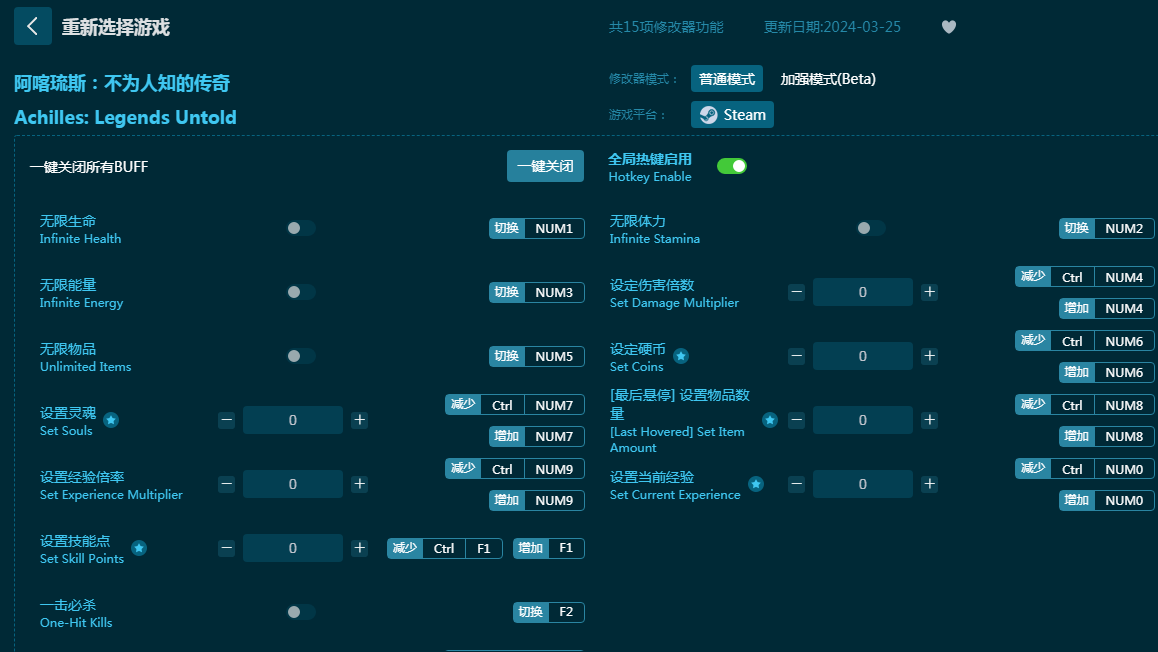Click the 共15项修改器功能 text

click(x=666, y=27)
